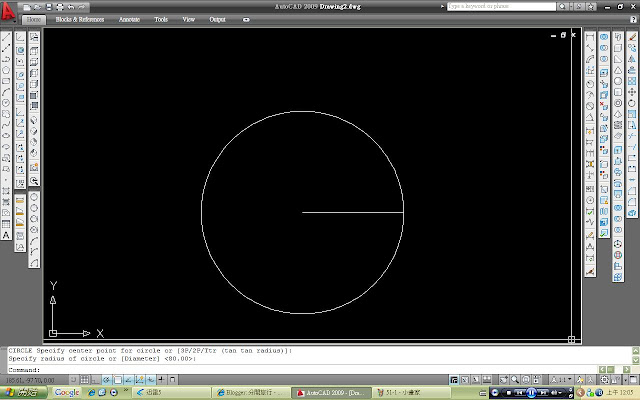Open the View ribbon tab
640x400 pixels.
(x=189, y=20)
